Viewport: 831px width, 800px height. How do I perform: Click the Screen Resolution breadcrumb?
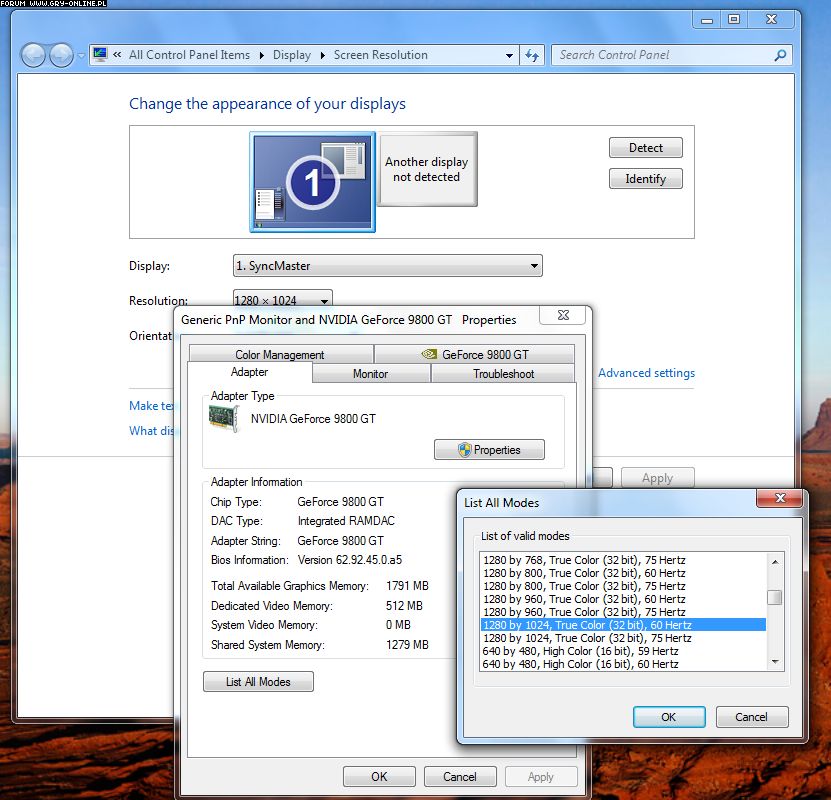[x=381, y=55]
